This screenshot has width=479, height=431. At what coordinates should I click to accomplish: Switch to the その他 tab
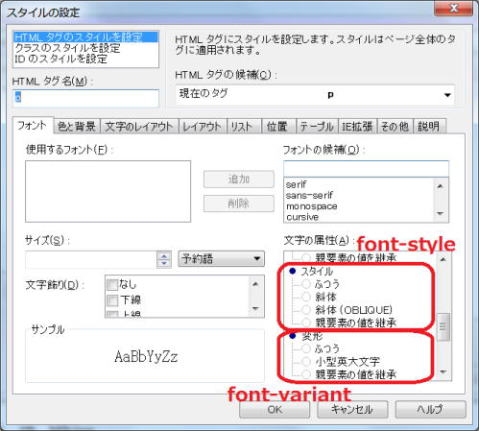(x=395, y=126)
